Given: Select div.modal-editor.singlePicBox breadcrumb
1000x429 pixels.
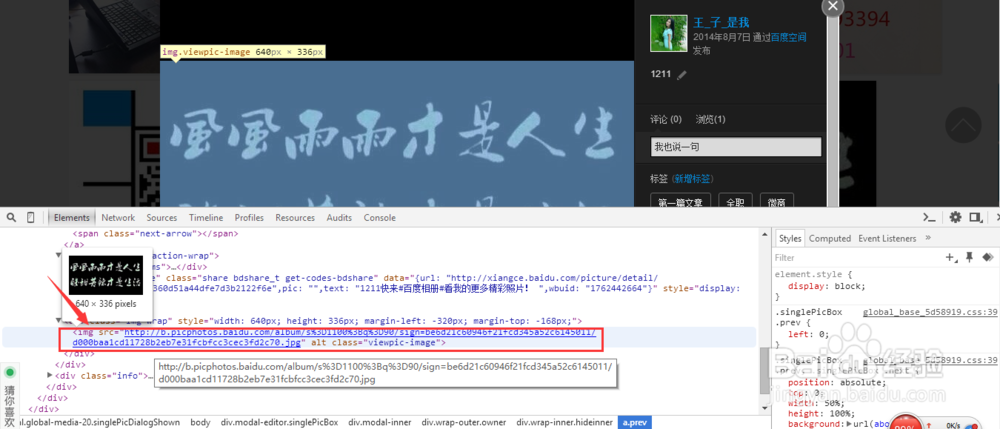Looking at the screenshot, I should click(279, 422).
